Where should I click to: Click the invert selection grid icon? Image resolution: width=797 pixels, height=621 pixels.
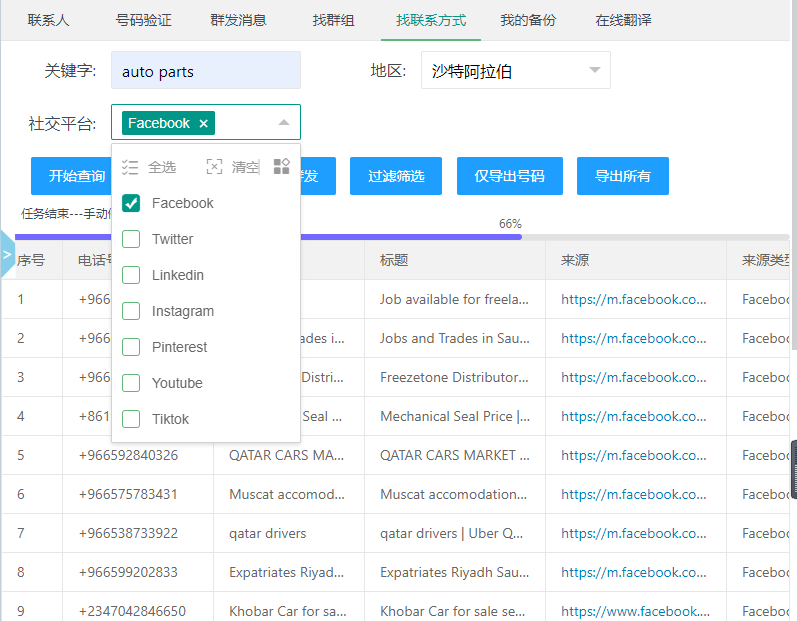[281, 166]
